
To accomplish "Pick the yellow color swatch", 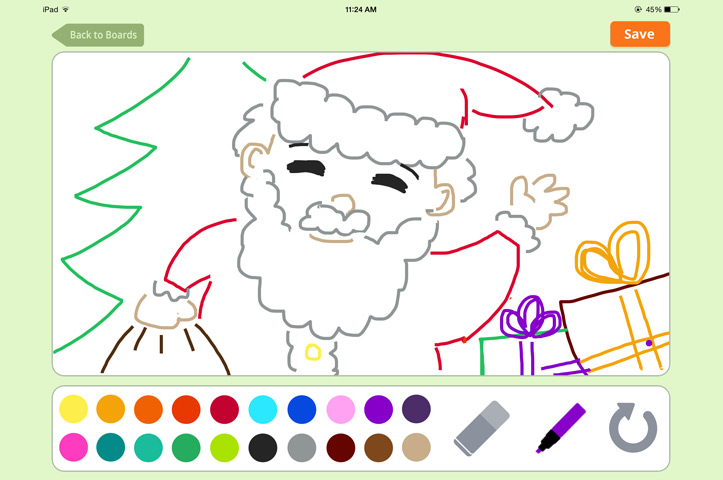I will pos(73,409).
